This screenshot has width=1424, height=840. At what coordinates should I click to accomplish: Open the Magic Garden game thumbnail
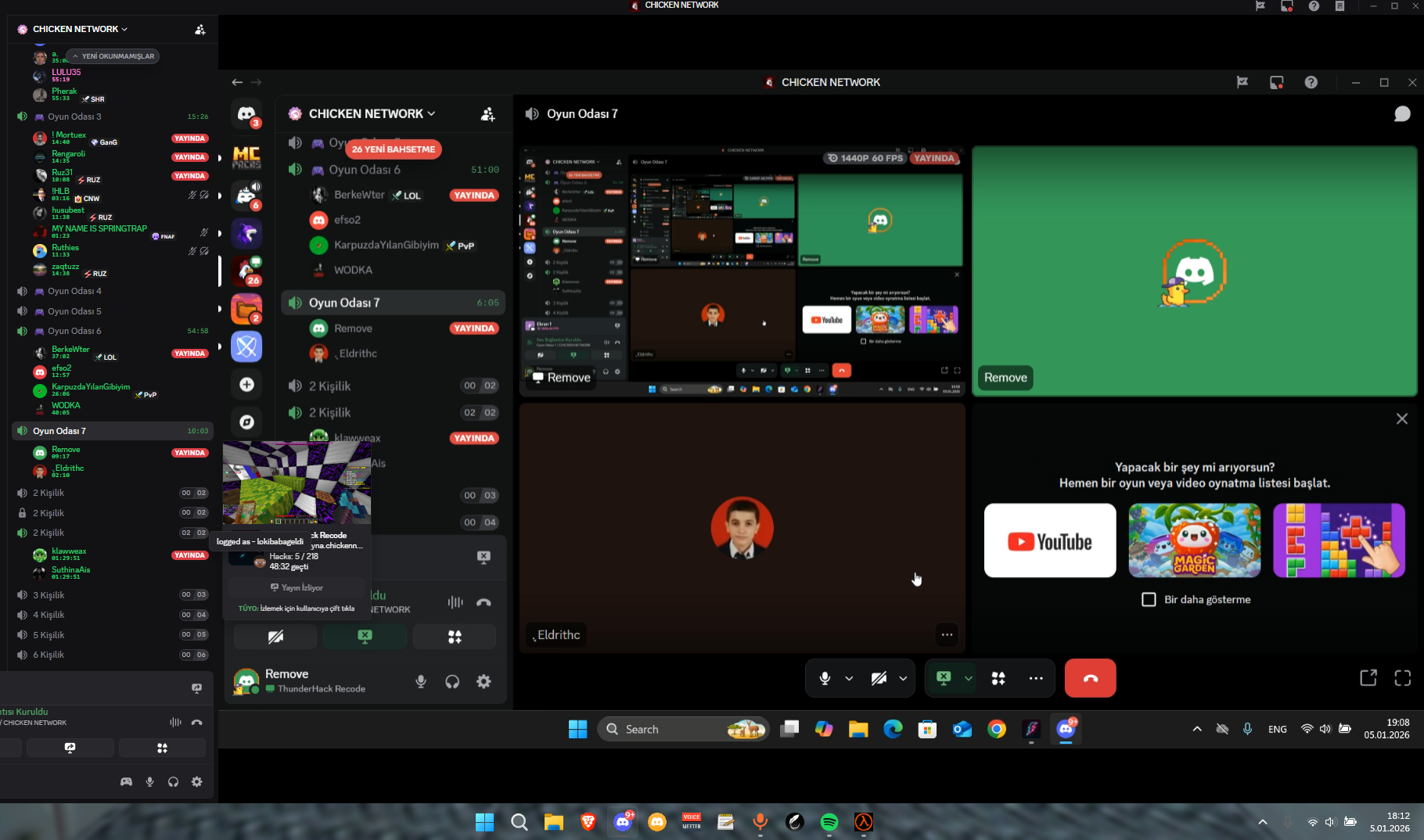point(1194,540)
